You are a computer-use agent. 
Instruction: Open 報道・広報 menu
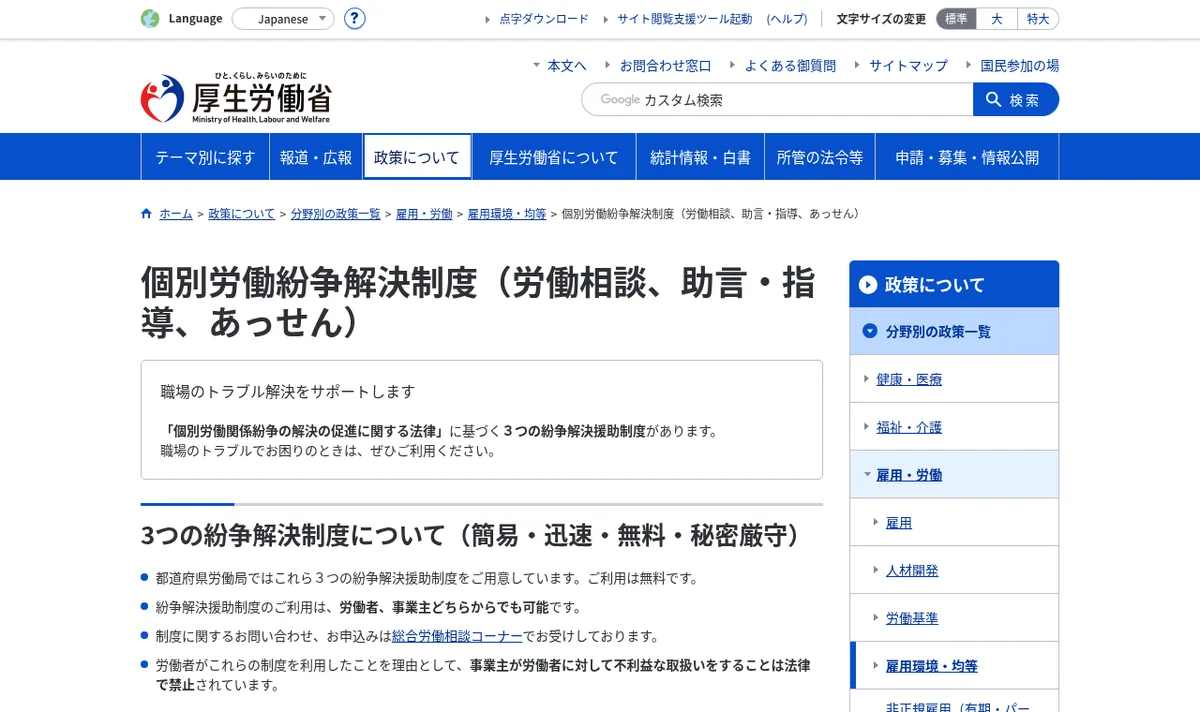(x=316, y=157)
